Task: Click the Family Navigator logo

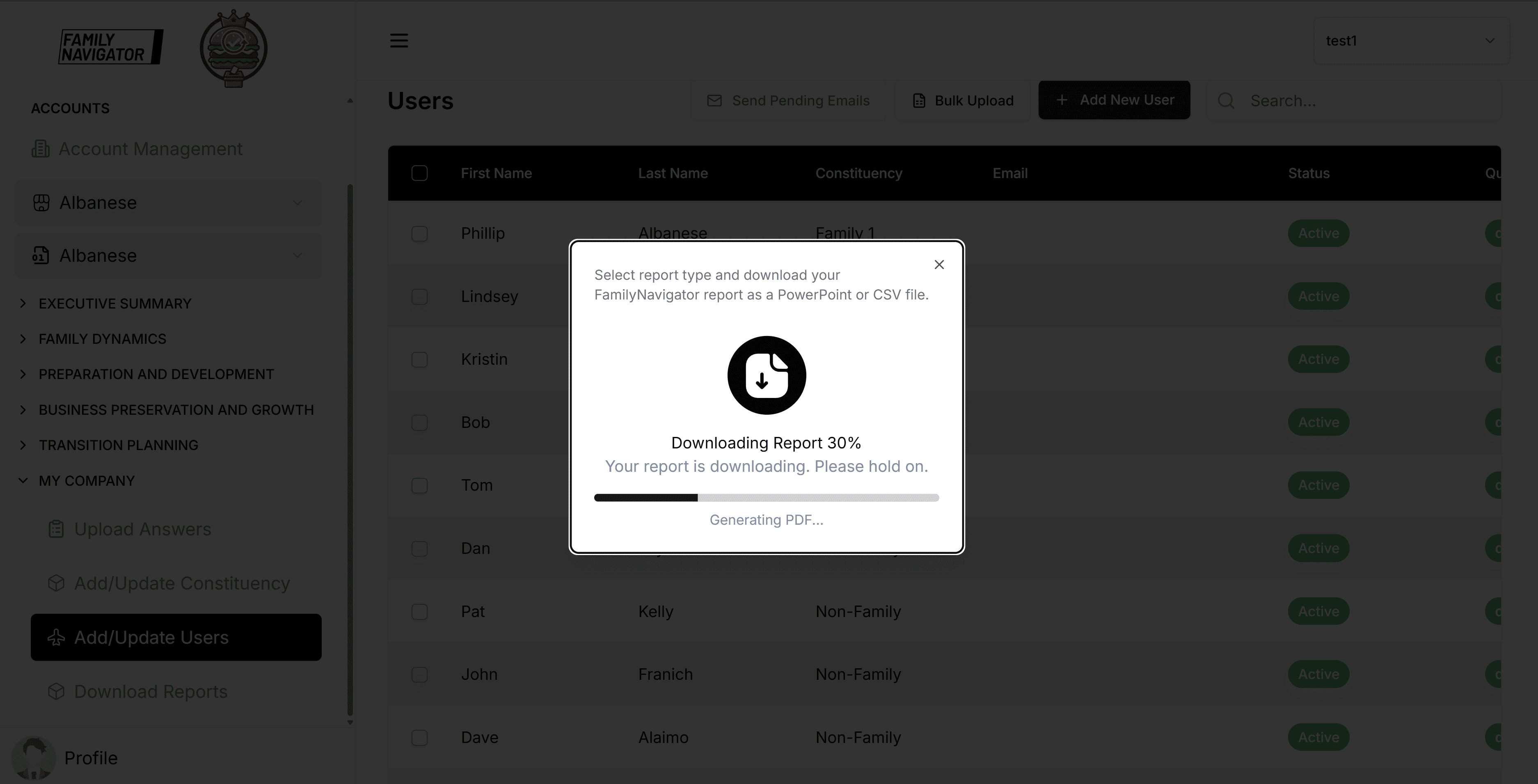Action: 110,47
